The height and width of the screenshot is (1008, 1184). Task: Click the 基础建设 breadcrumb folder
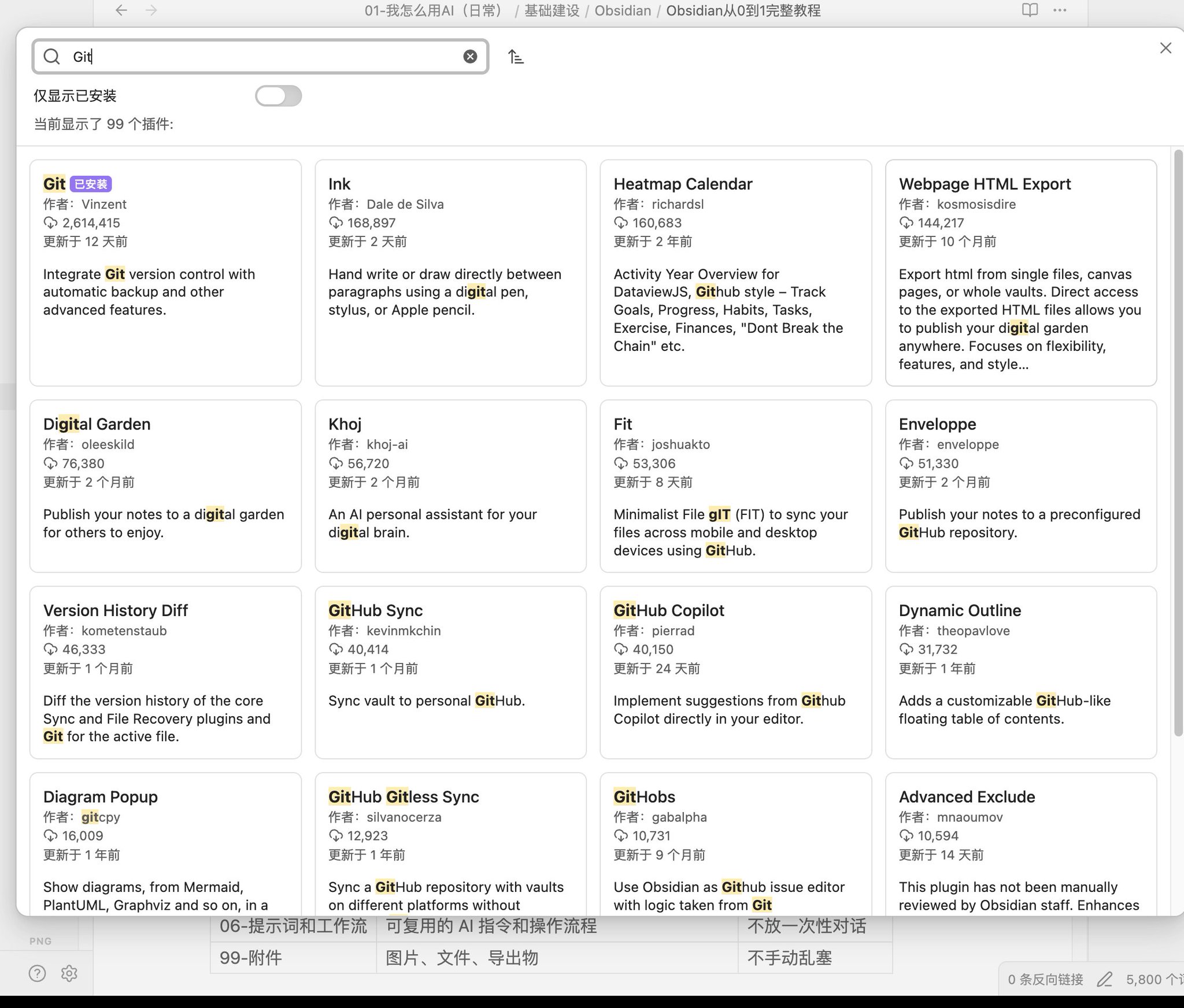552,10
